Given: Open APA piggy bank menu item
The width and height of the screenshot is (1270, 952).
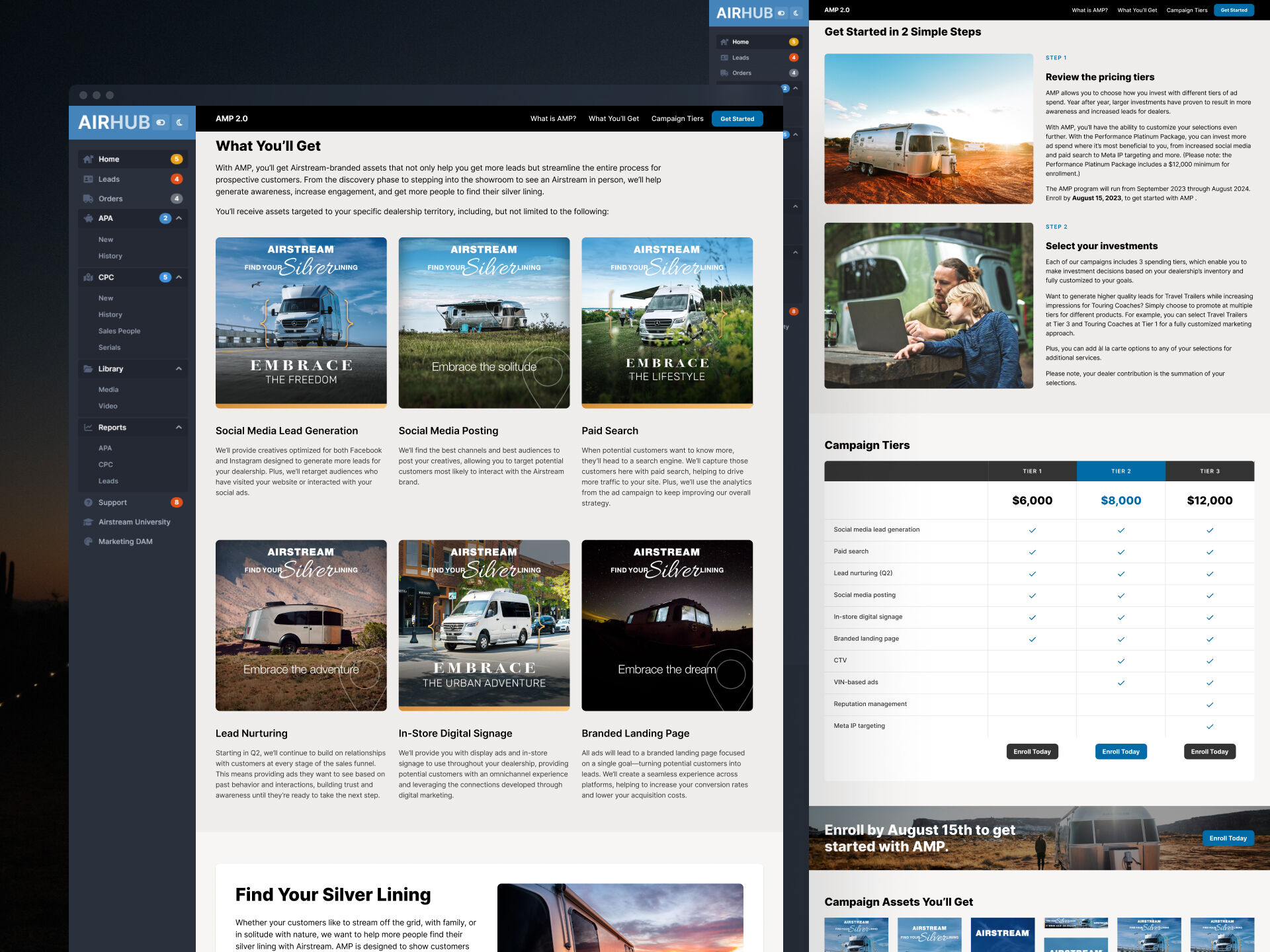Looking at the screenshot, I should coord(89,218).
